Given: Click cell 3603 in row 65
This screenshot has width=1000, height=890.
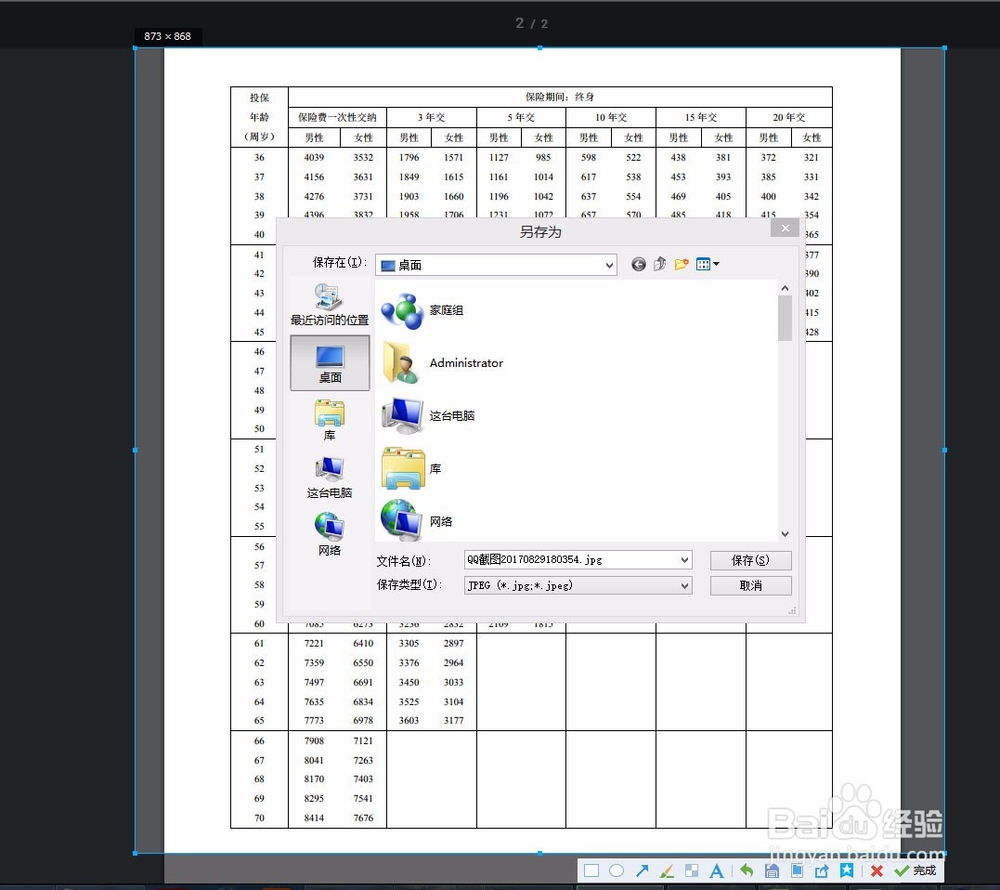Looking at the screenshot, I should click(x=409, y=720).
